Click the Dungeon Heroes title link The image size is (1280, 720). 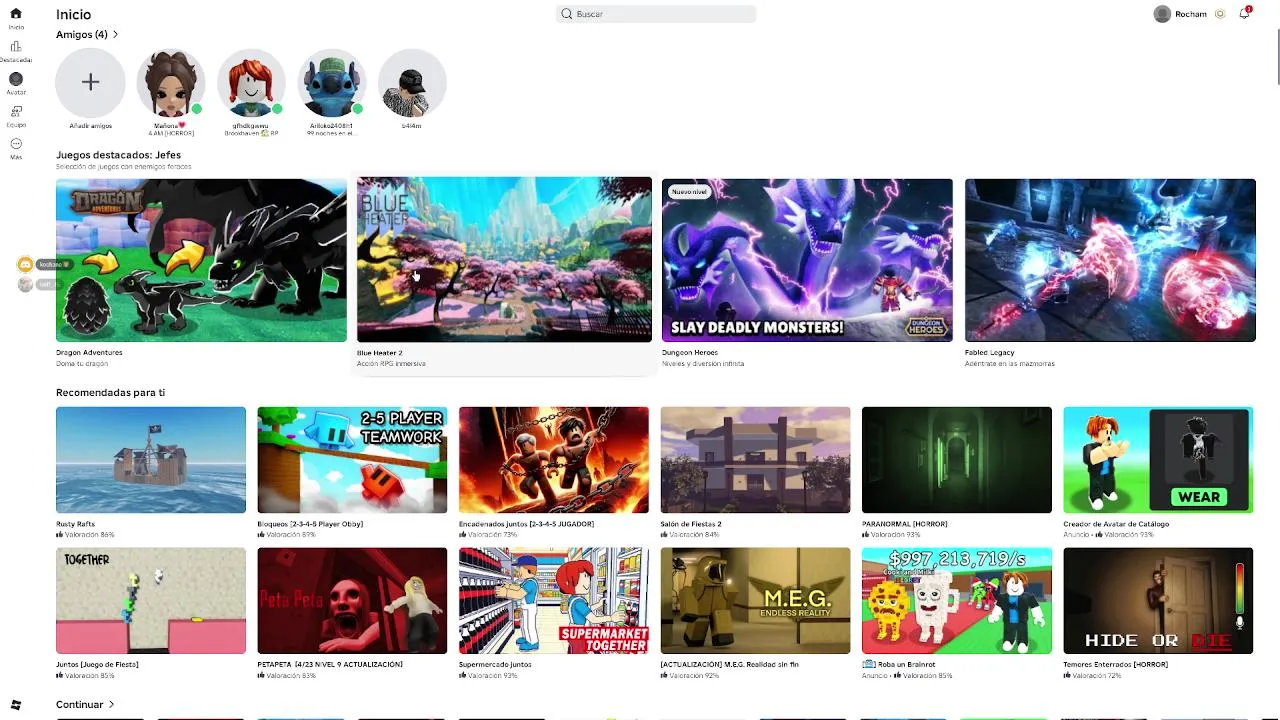coord(690,352)
